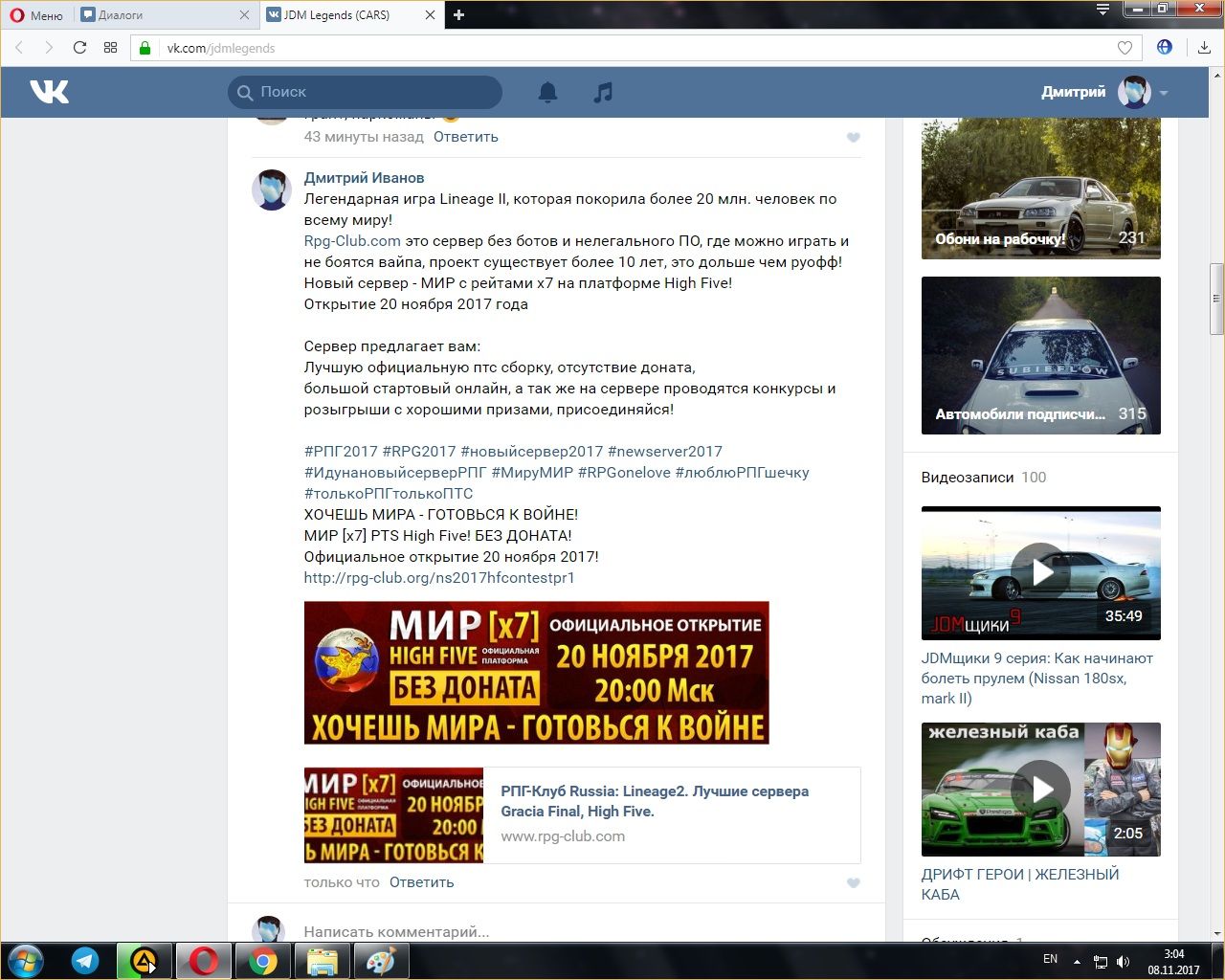The width and height of the screenshot is (1225, 980).
Task: Open the #РПГ2017 hashtag
Action: point(341,452)
